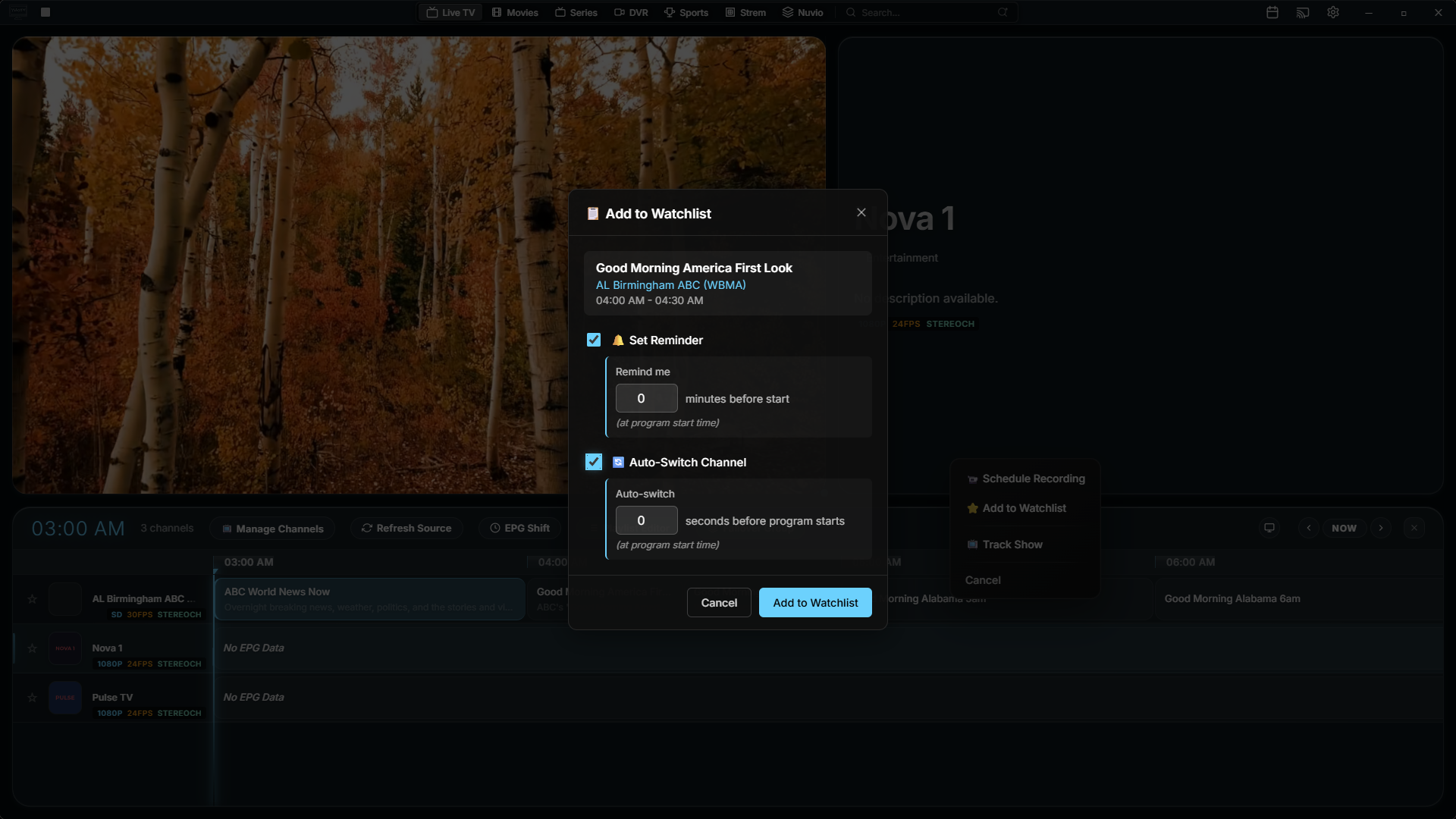Image resolution: width=1456 pixels, height=819 pixels.
Task: Click the 03:00 AM guide timeline marker
Action: pos(249,562)
